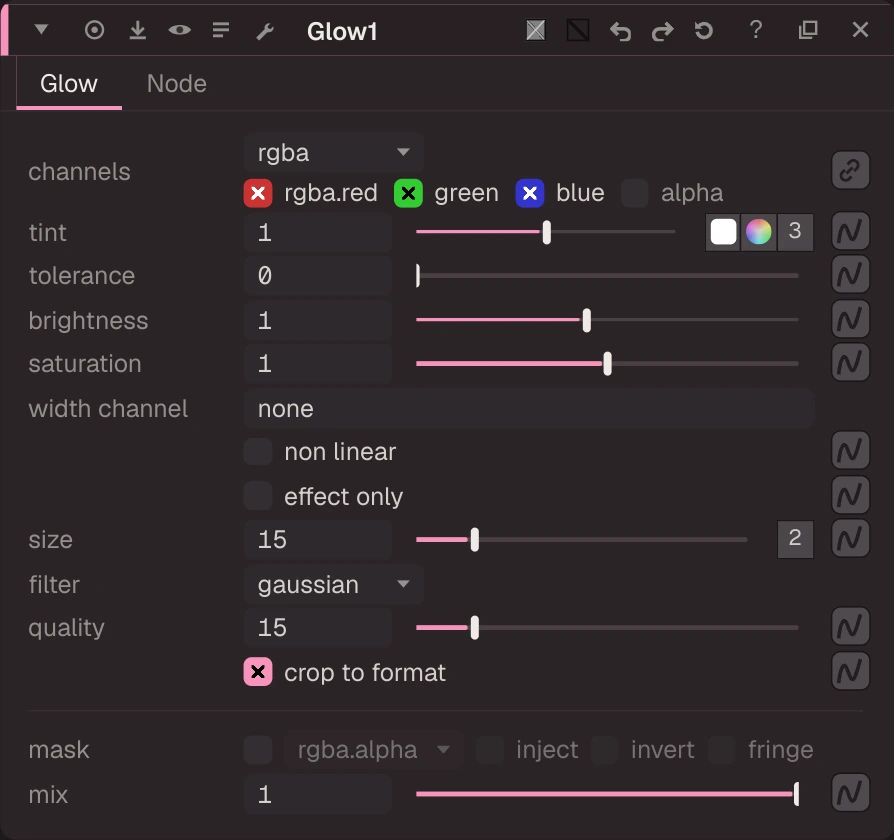Open the mix animation curve menu
Image resolution: width=894 pixels, height=840 pixels.
click(850, 793)
